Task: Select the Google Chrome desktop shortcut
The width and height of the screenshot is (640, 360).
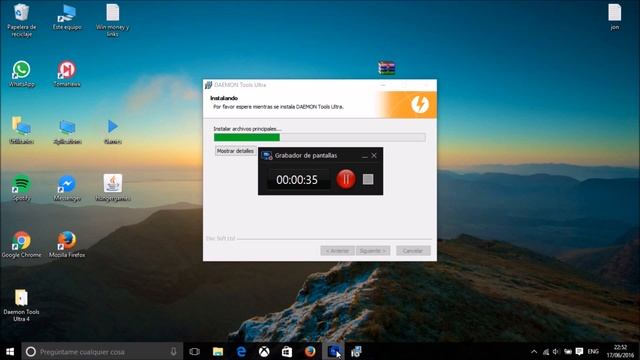Action: (21, 244)
